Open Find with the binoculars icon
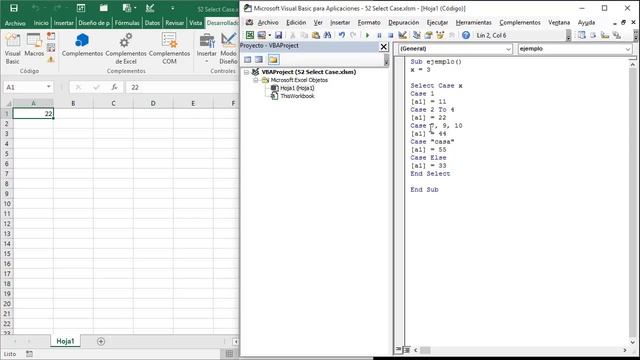The image size is (640, 360). (x=327, y=36)
